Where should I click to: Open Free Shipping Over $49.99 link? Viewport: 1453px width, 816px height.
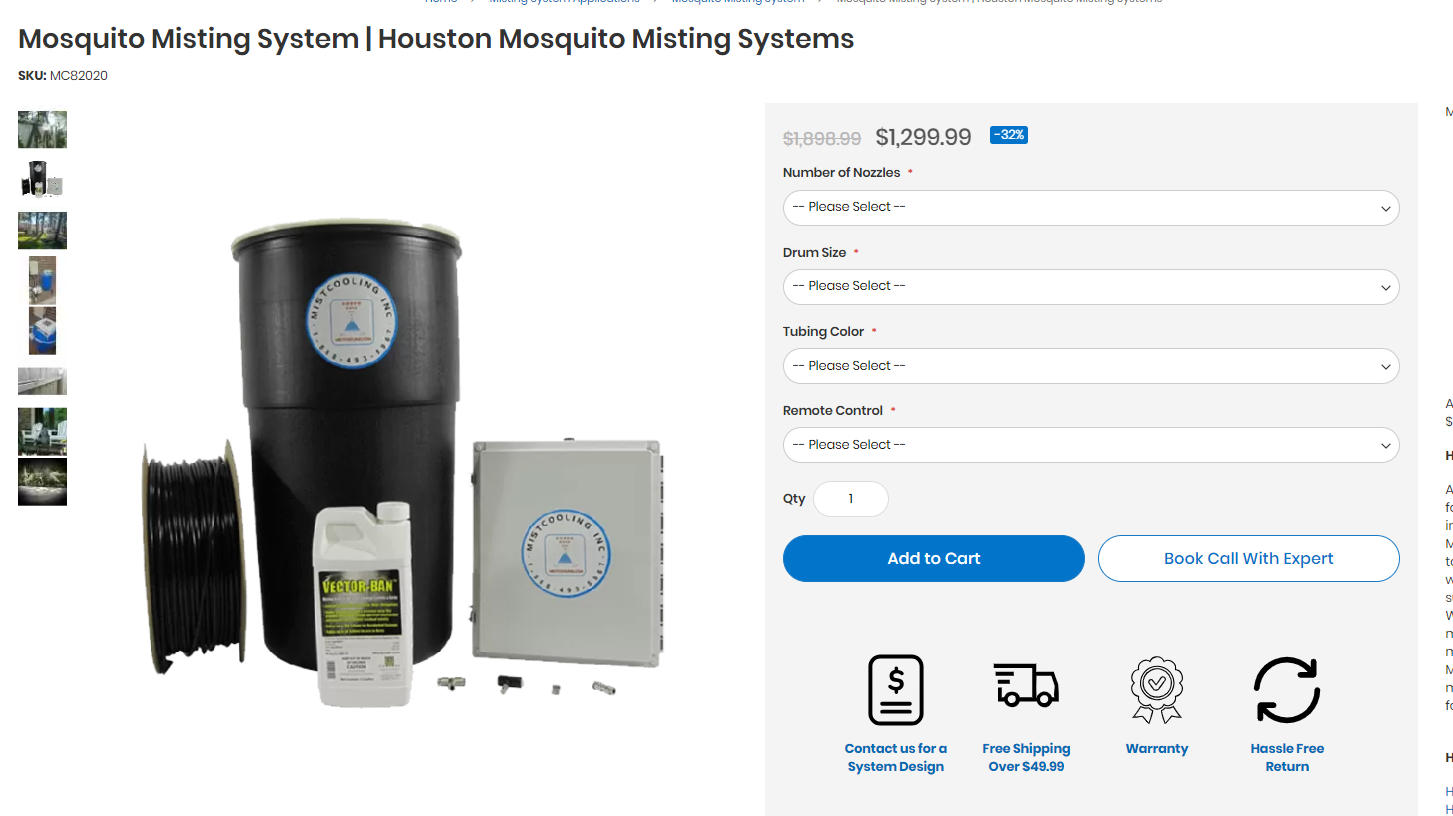pos(1026,757)
